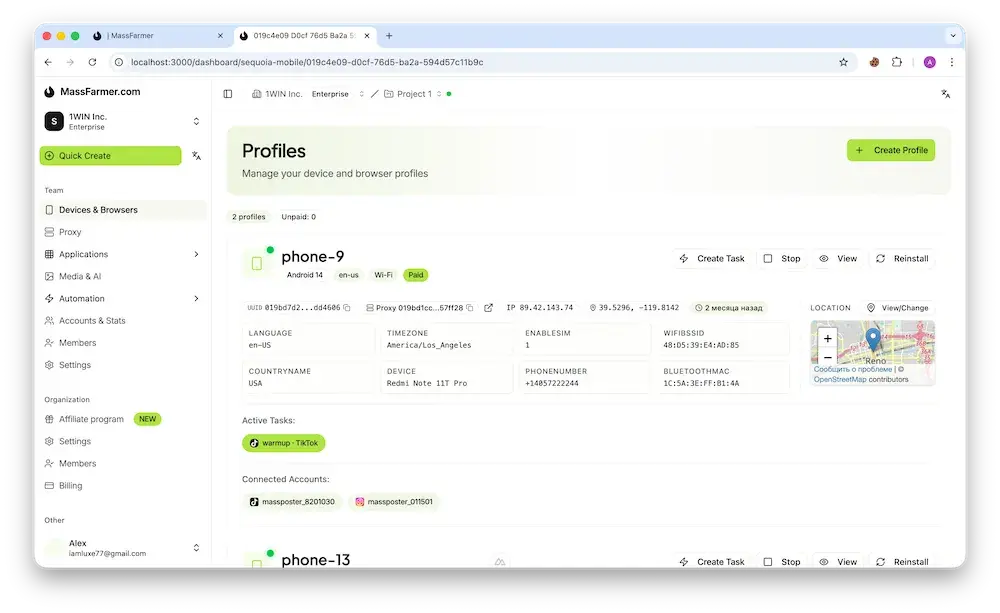
Task: Open the browser extensions puzzle icon
Action: click(897, 62)
